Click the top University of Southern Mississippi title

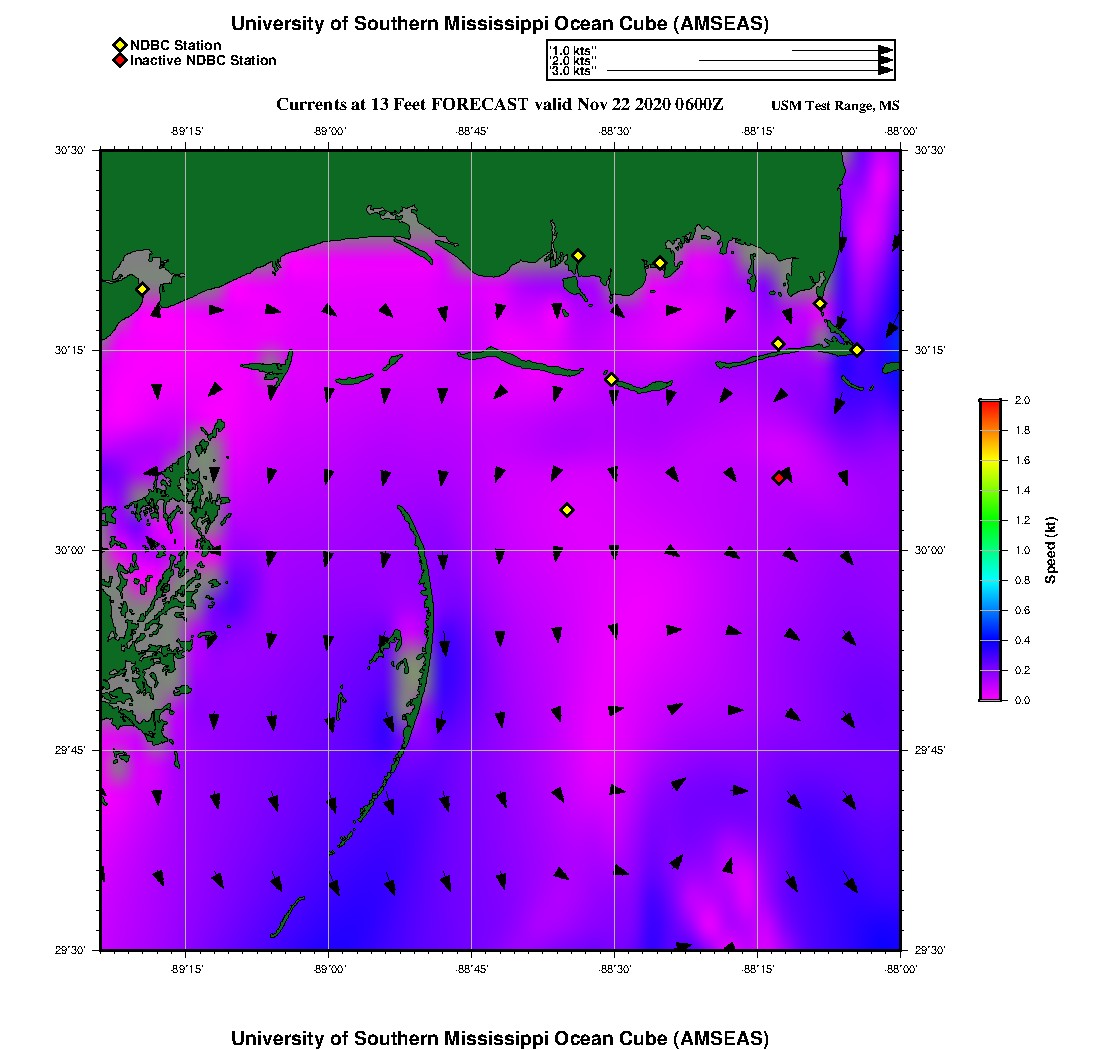tap(499, 24)
